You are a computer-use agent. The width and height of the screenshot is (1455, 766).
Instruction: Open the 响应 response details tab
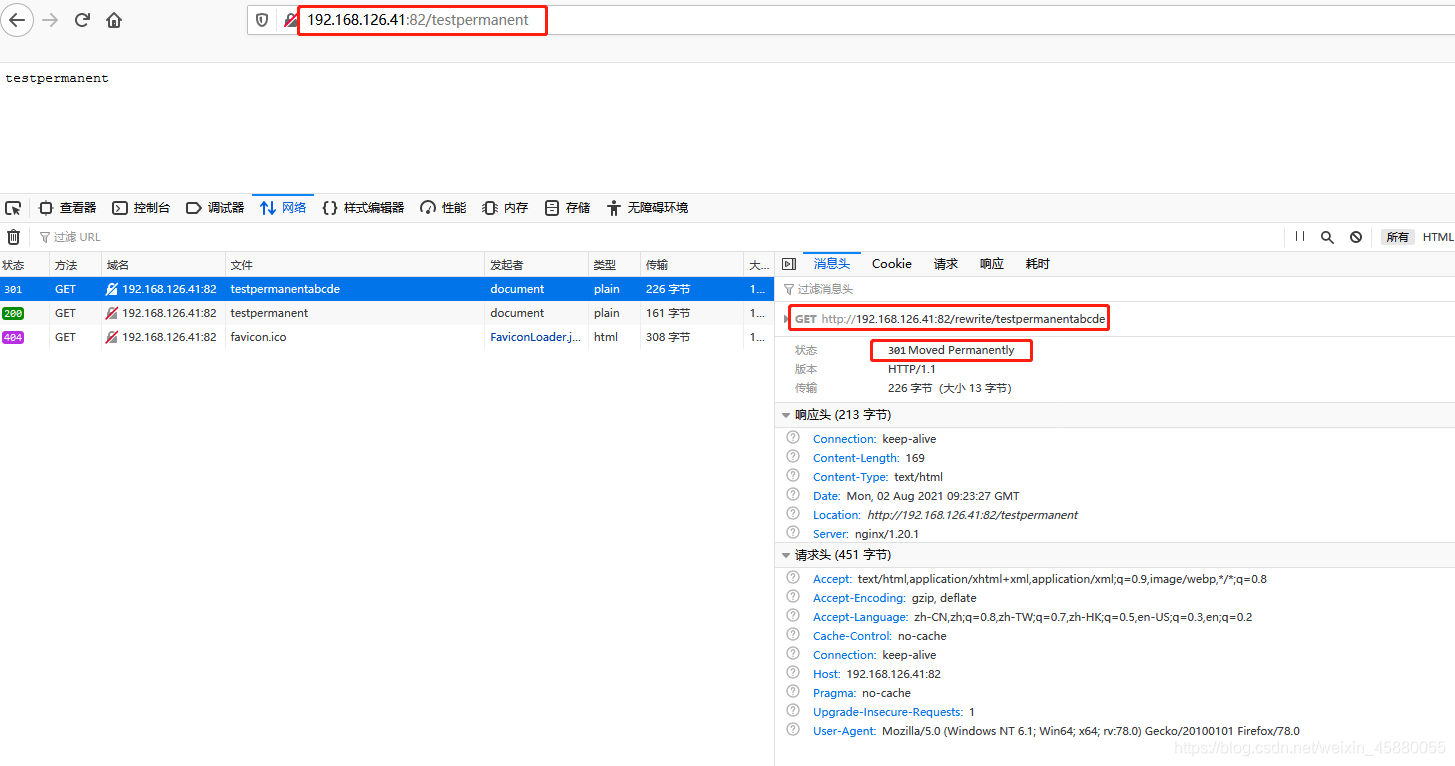991,264
